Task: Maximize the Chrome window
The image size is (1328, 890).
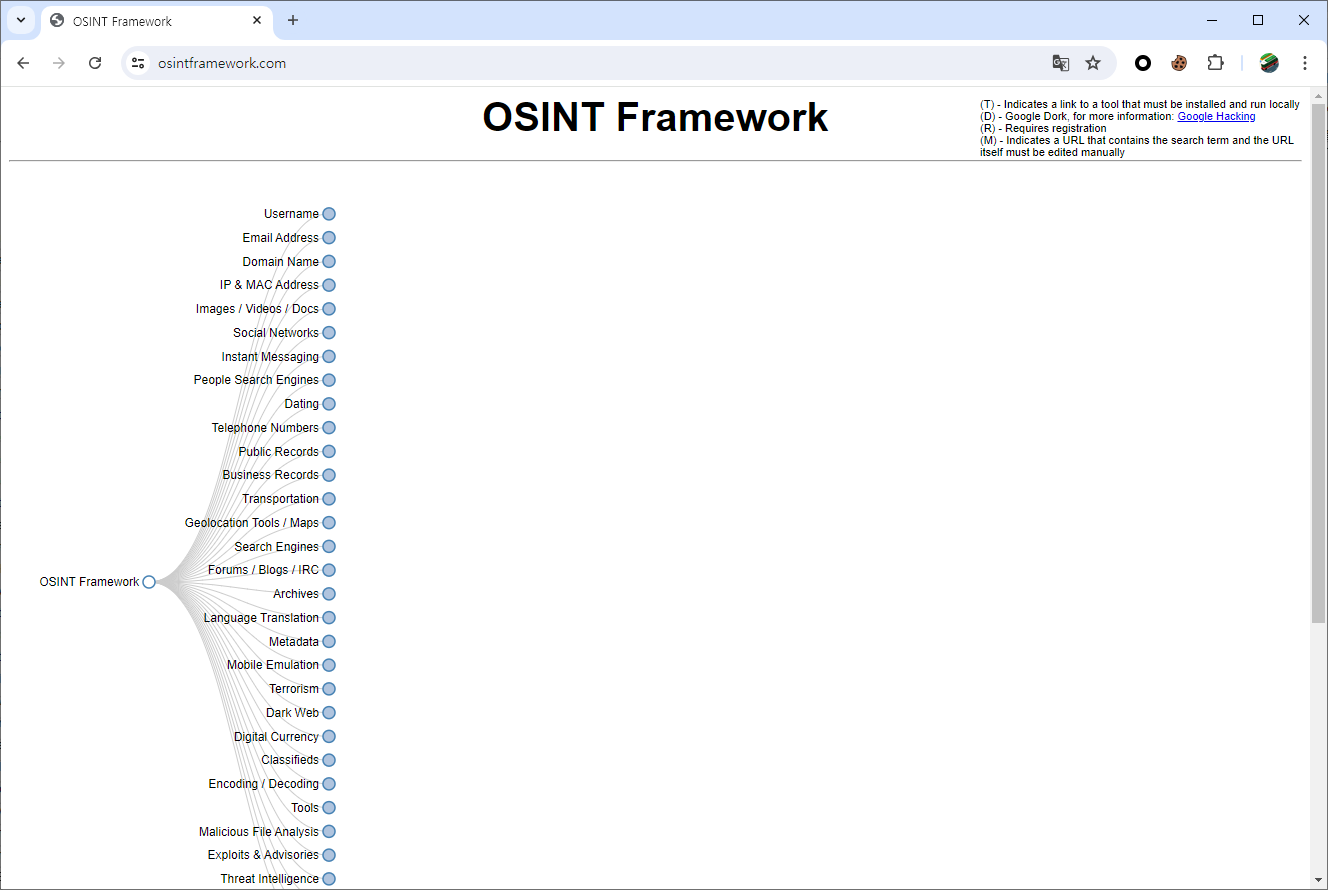Action: click(x=1258, y=20)
